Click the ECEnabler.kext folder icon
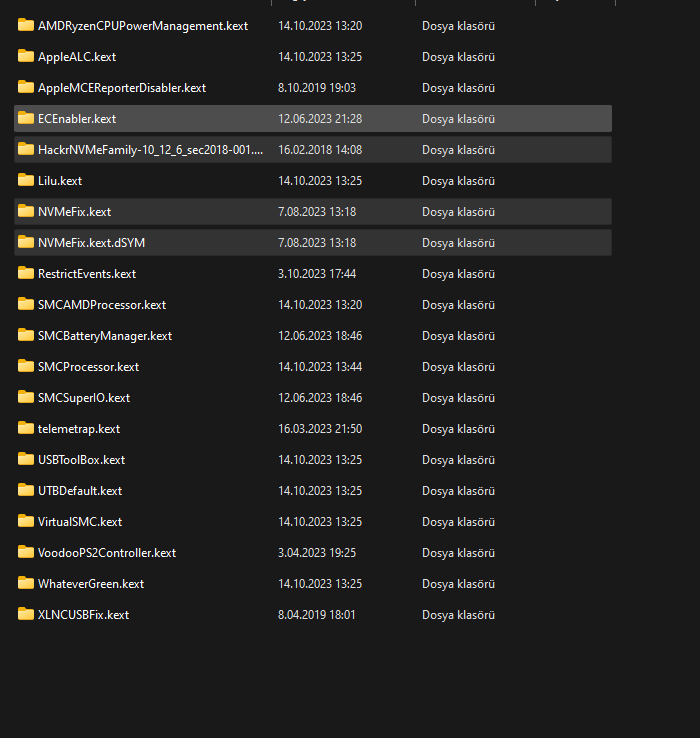The height and width of the screenshot is (738, 700). pos(26,118)
